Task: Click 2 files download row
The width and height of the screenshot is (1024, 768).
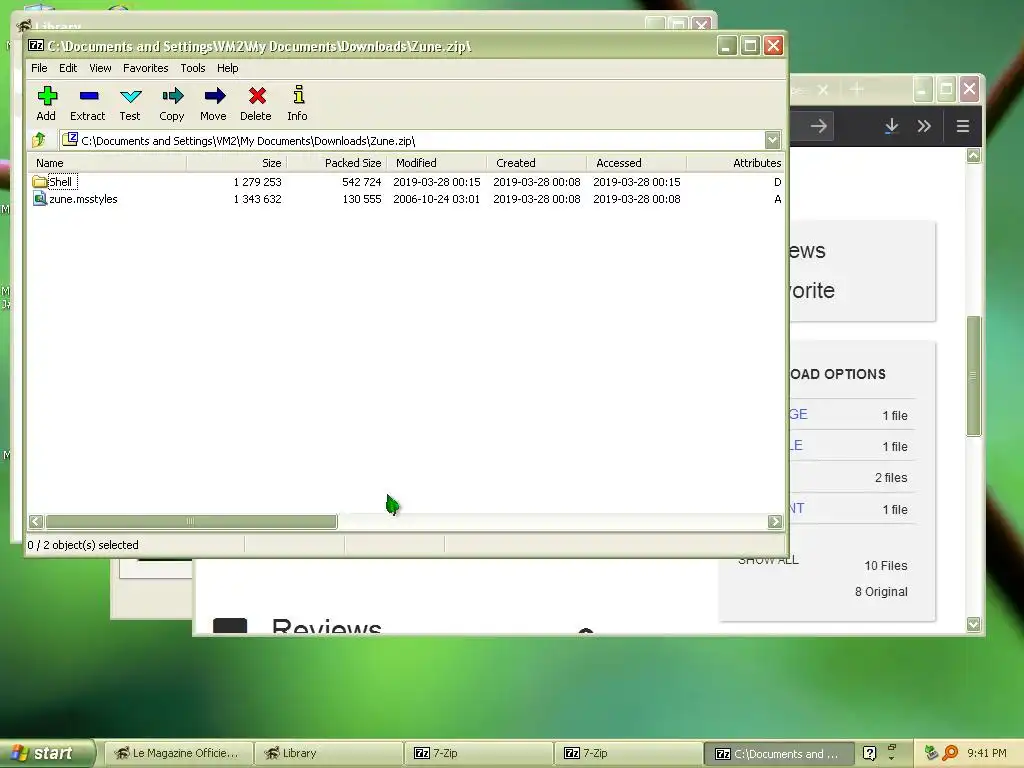Action: click(891, 477)
